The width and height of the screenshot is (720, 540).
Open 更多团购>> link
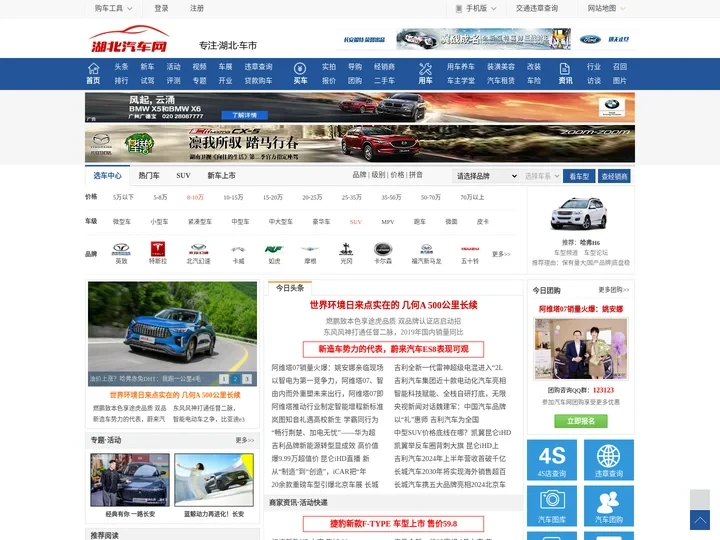613,290
